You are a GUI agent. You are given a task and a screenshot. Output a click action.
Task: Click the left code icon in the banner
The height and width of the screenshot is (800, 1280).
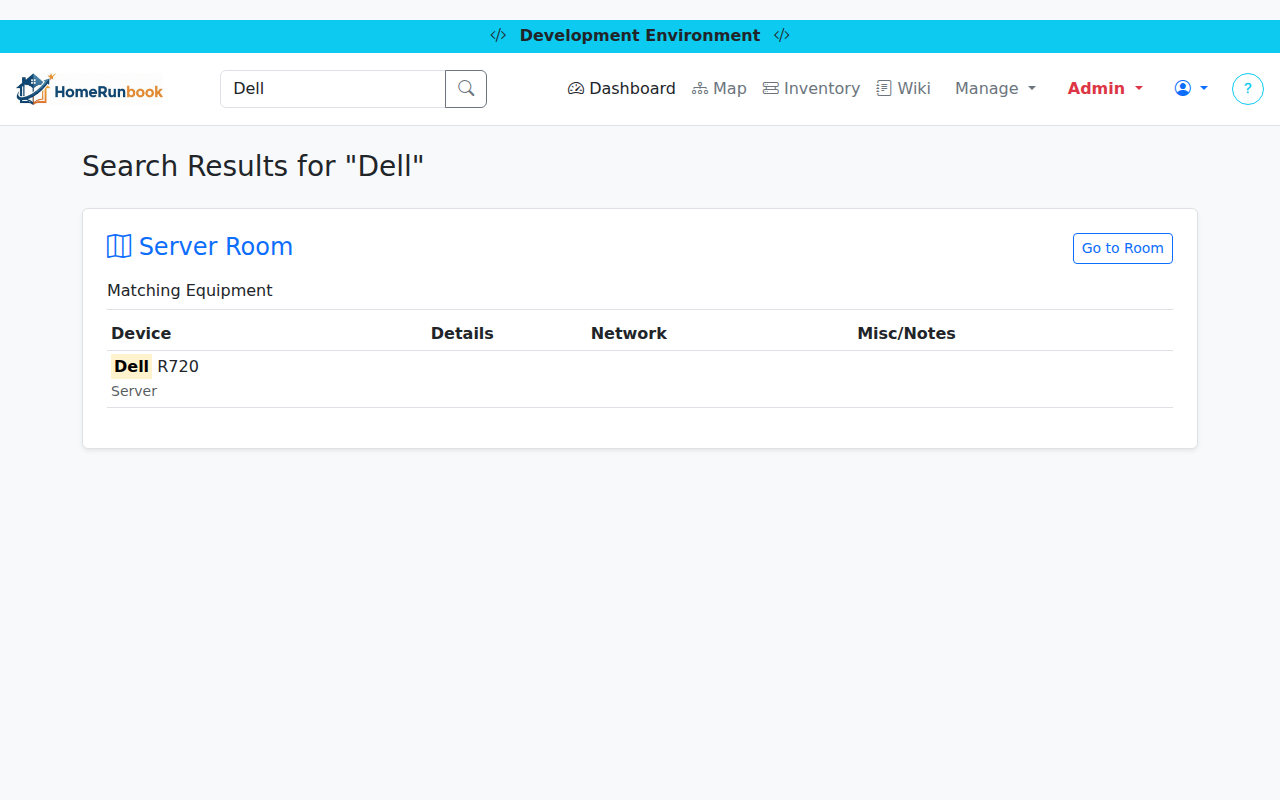click(498, 35)
